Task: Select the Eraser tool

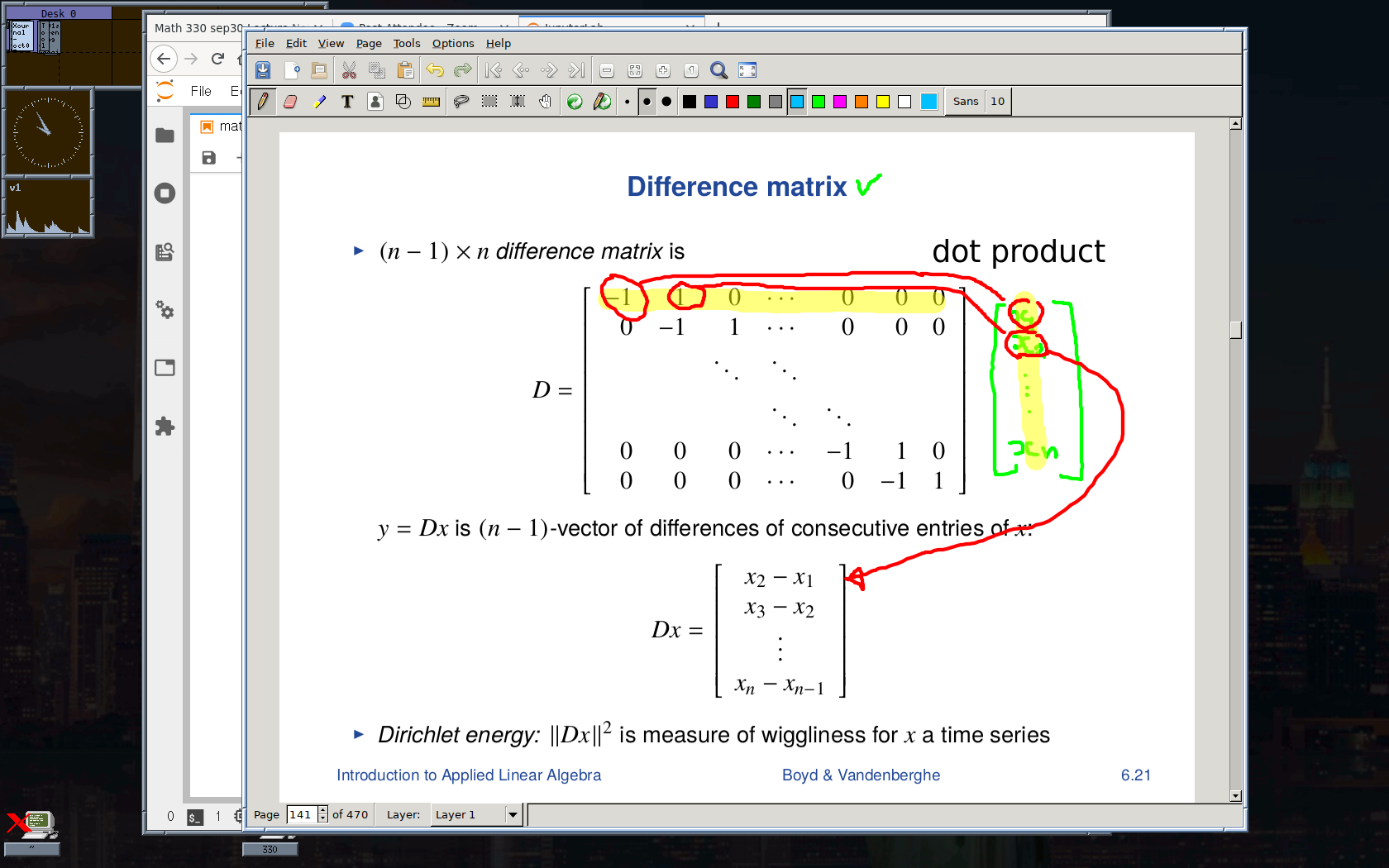Action: (290, 102)
